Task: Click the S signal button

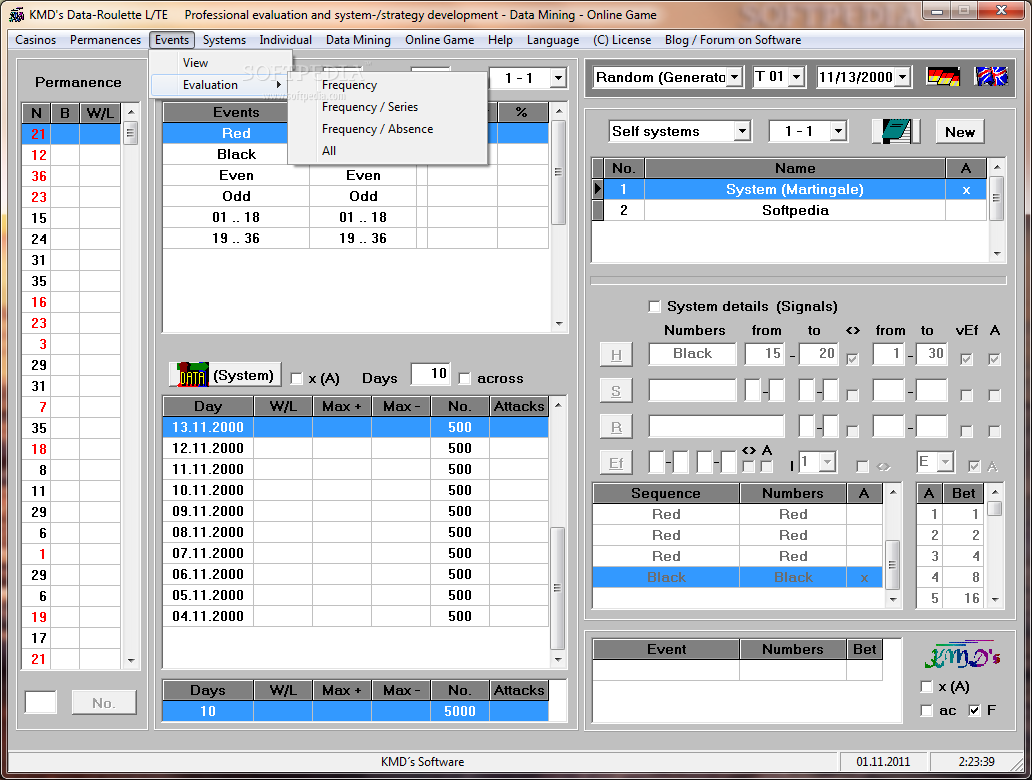Action: 616,390
